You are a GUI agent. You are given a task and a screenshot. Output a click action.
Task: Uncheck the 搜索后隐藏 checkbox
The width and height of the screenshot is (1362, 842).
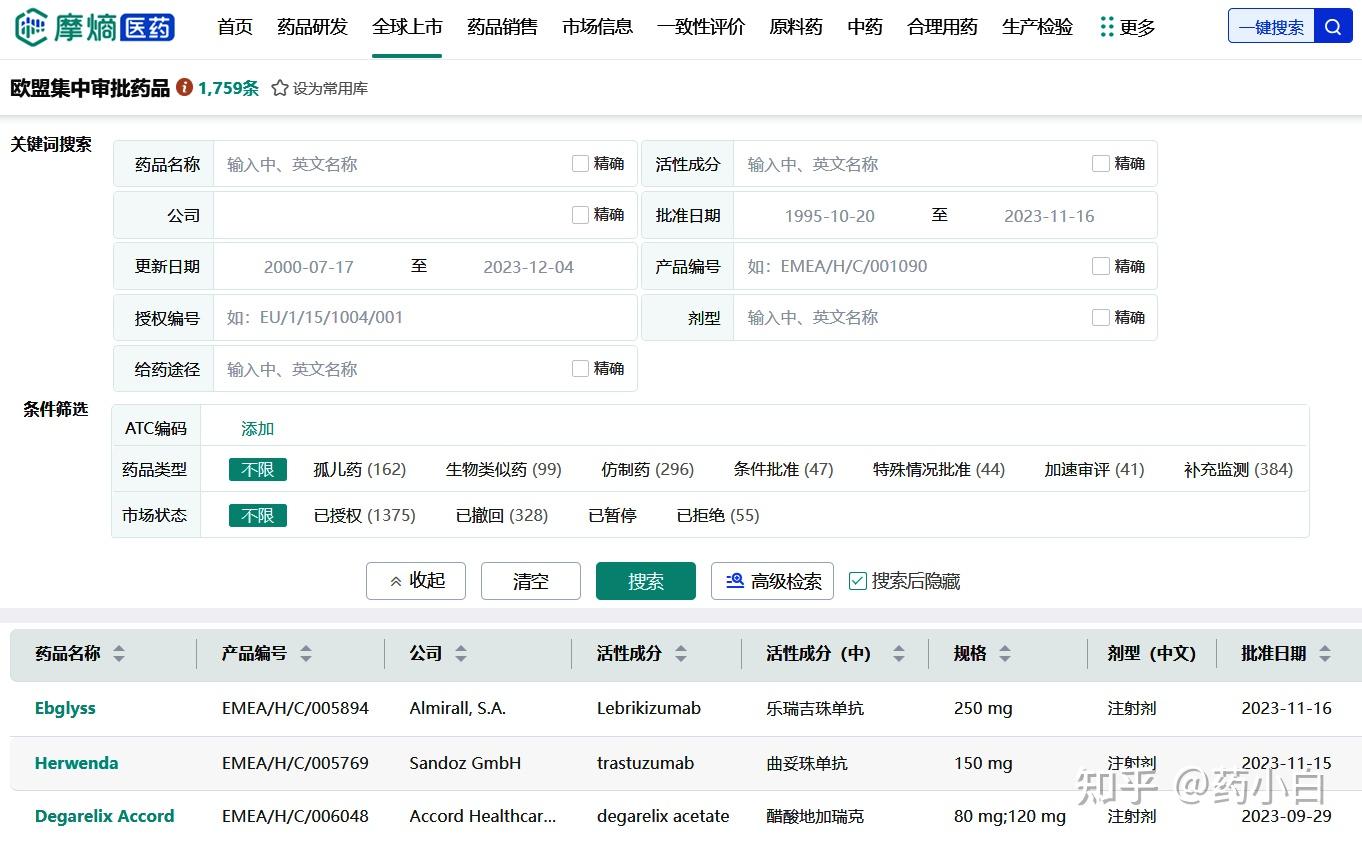point(857,580)
